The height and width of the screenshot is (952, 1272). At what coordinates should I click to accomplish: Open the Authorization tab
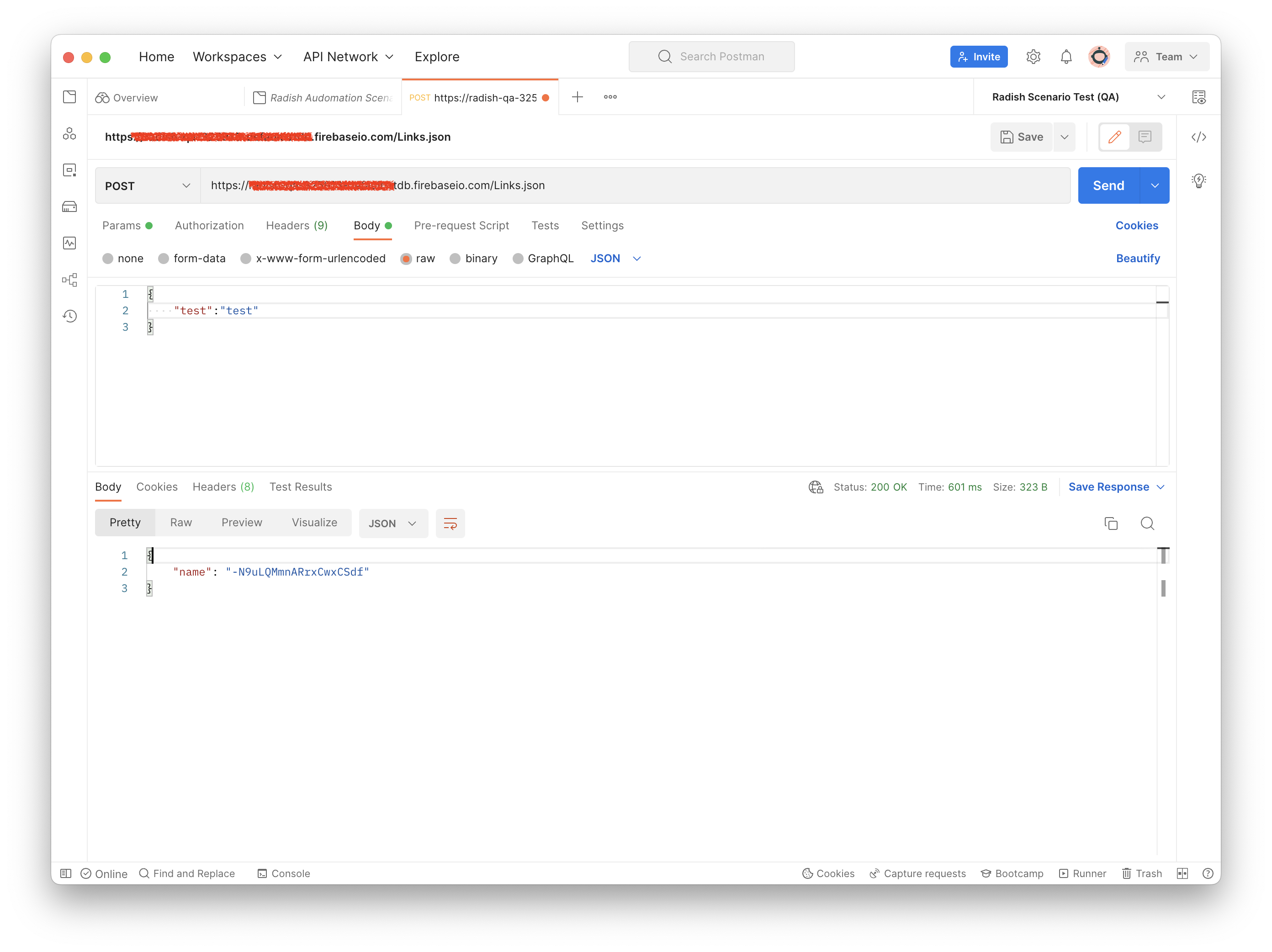209,225
